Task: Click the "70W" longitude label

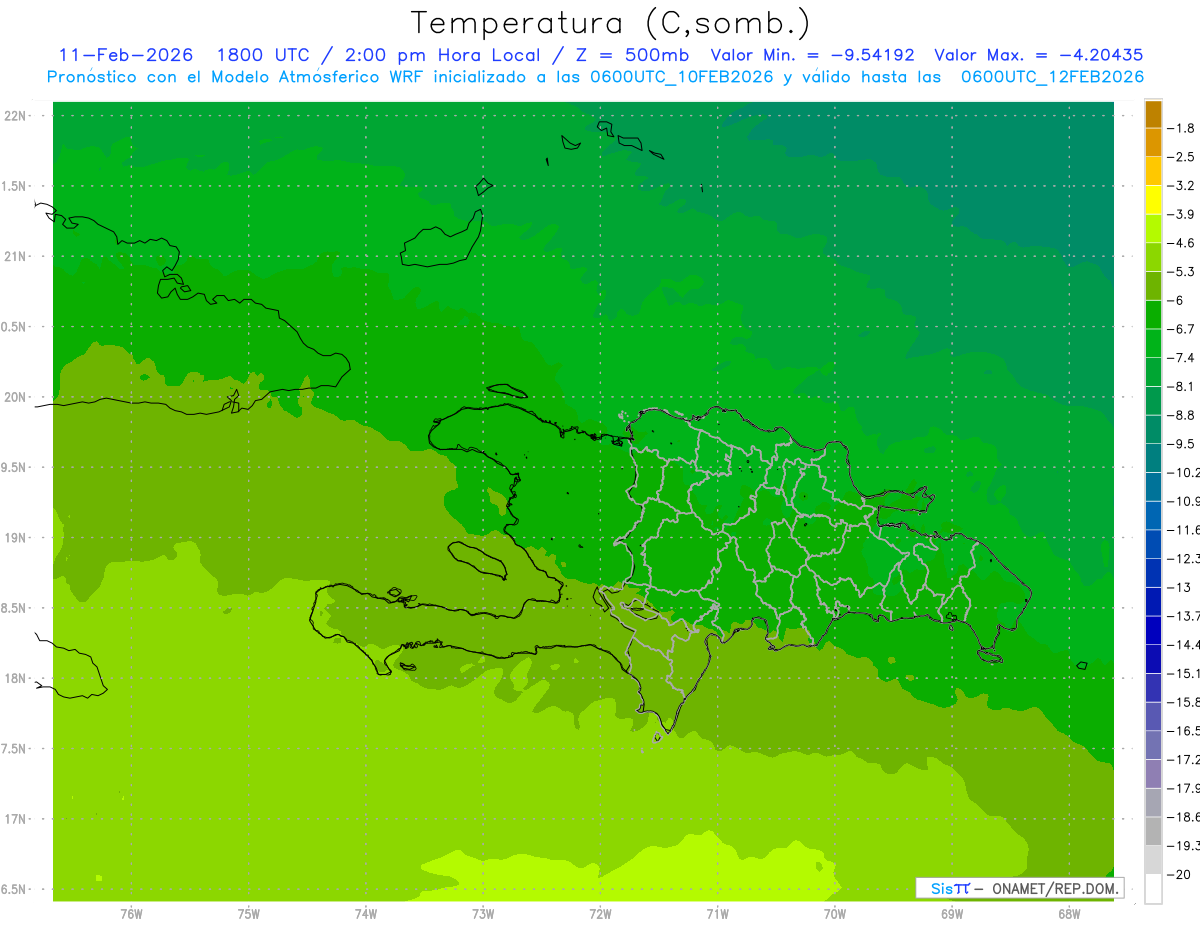Action: point(835,914)
